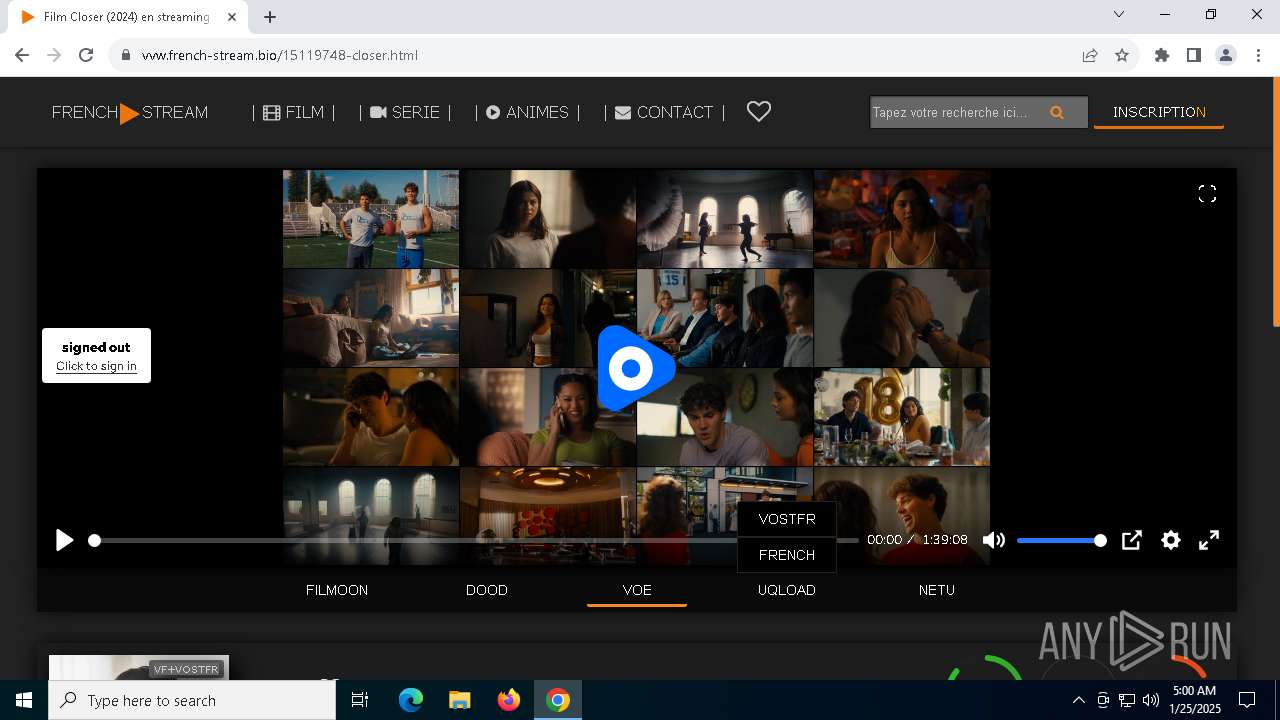Select the VOE server tab
1280x720 pixels.
coord(637,590)
